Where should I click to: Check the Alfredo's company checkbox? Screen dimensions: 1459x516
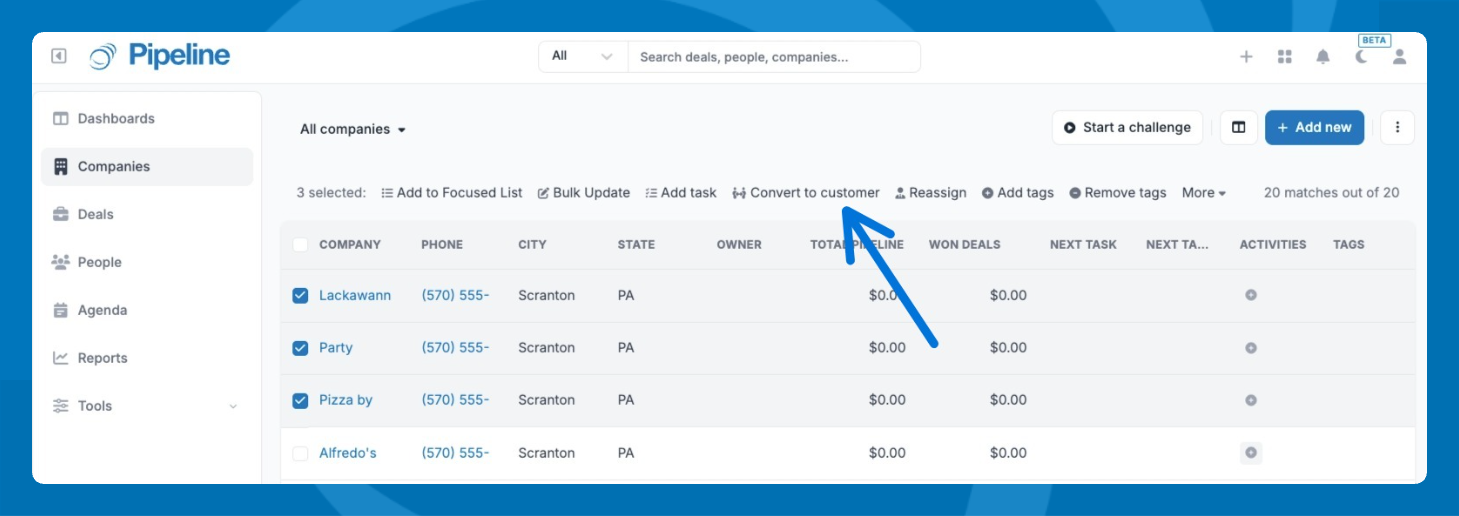(x=300, y=453)
